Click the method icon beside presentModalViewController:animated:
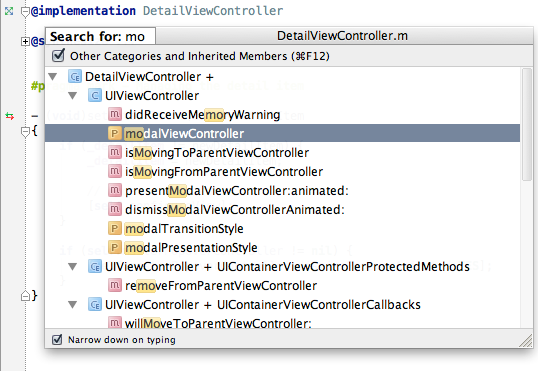 click(115, 190)
